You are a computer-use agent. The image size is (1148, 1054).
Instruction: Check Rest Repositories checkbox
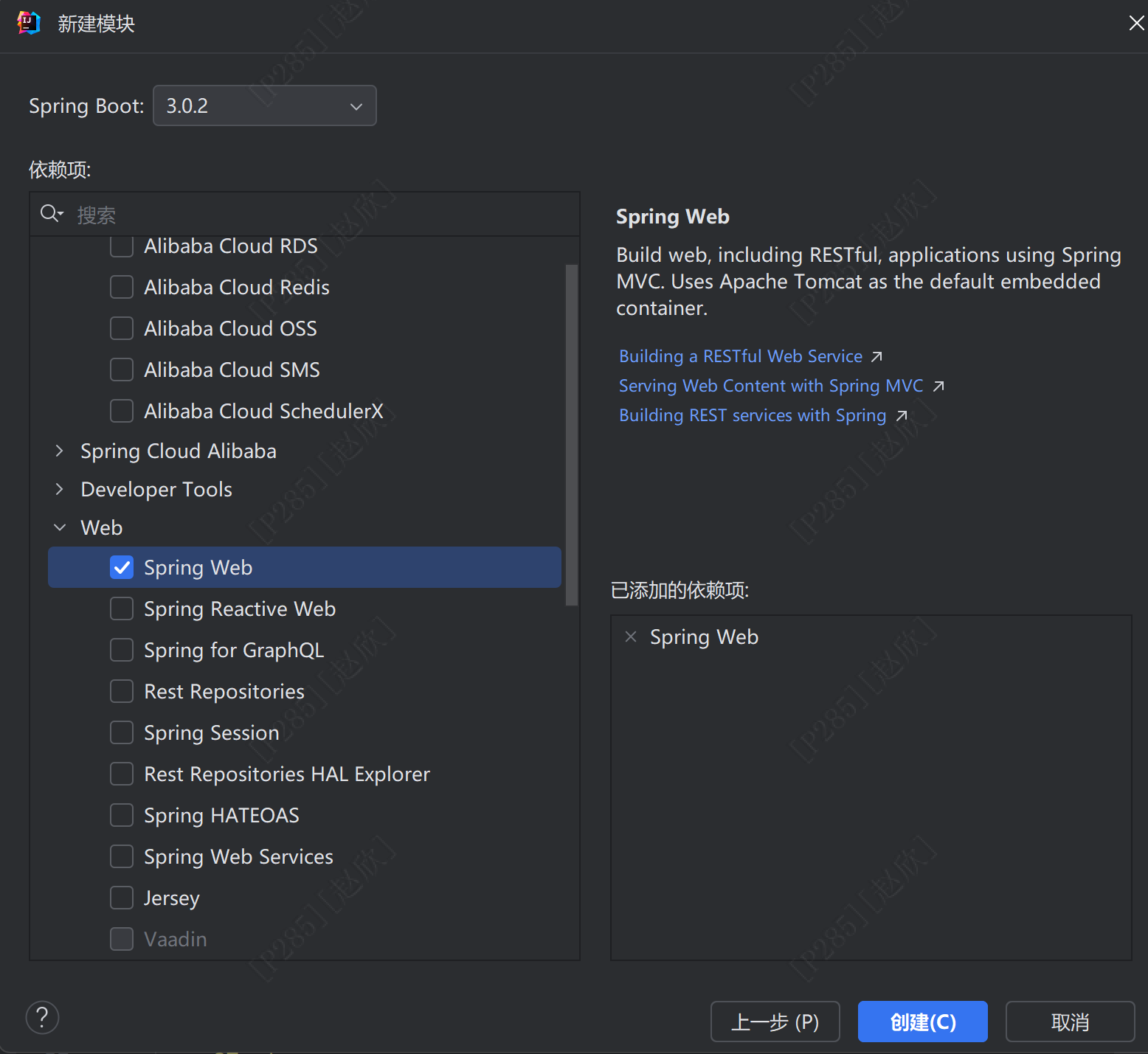coord(122,691)
